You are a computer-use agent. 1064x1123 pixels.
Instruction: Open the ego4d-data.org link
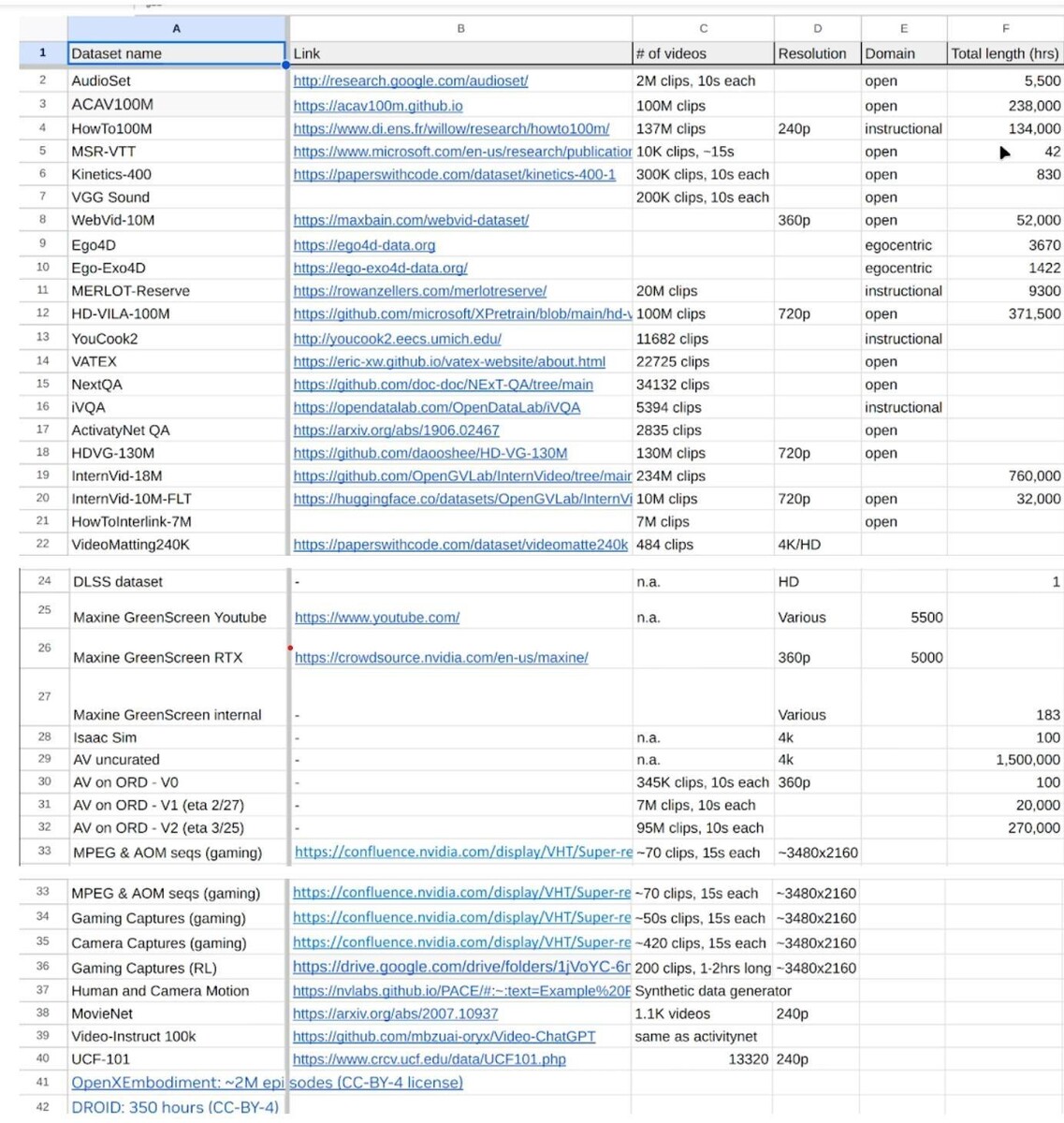pos(364,245)
